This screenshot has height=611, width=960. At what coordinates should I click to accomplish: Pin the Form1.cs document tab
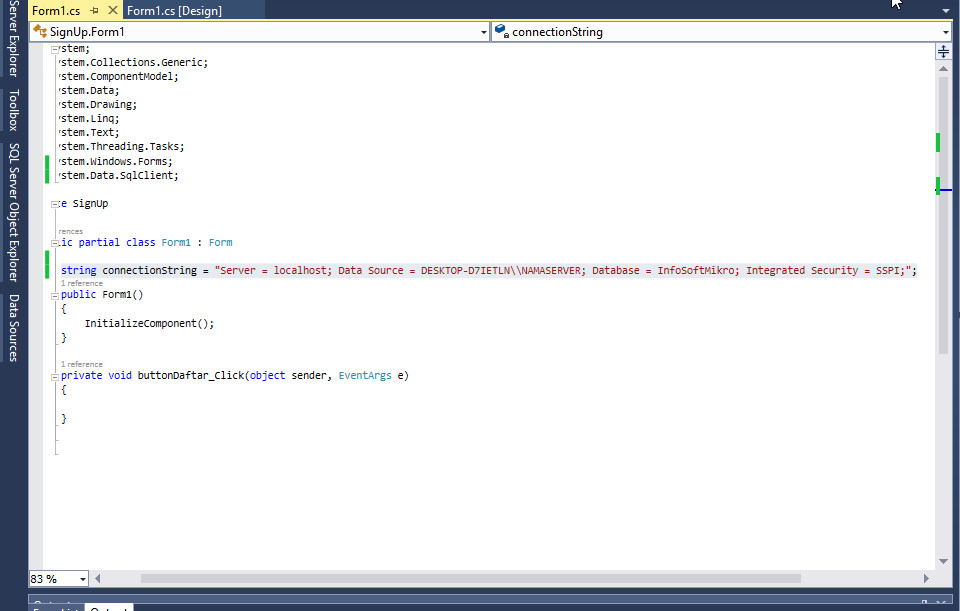94,9
